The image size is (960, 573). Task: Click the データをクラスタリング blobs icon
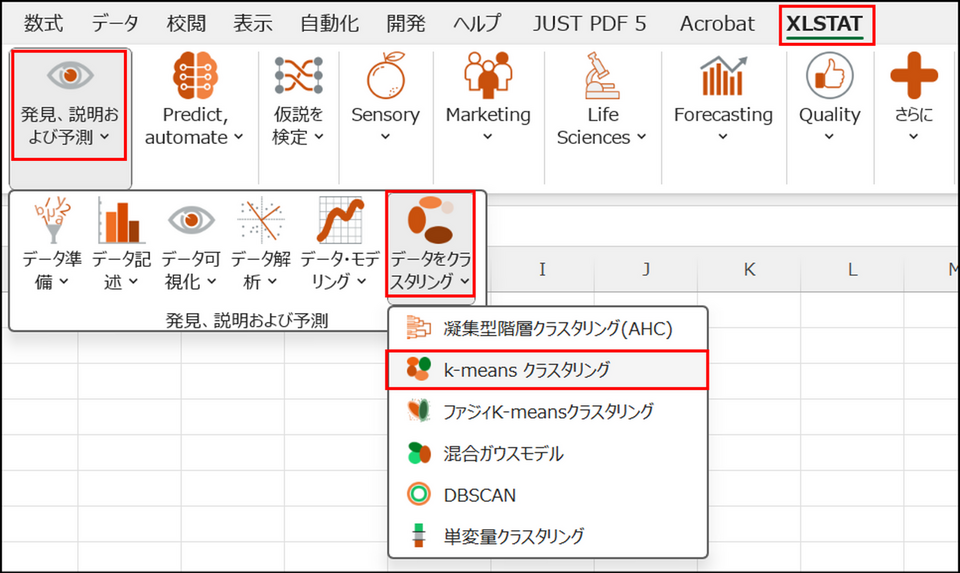pyautogui.click(x=430, y=220)
